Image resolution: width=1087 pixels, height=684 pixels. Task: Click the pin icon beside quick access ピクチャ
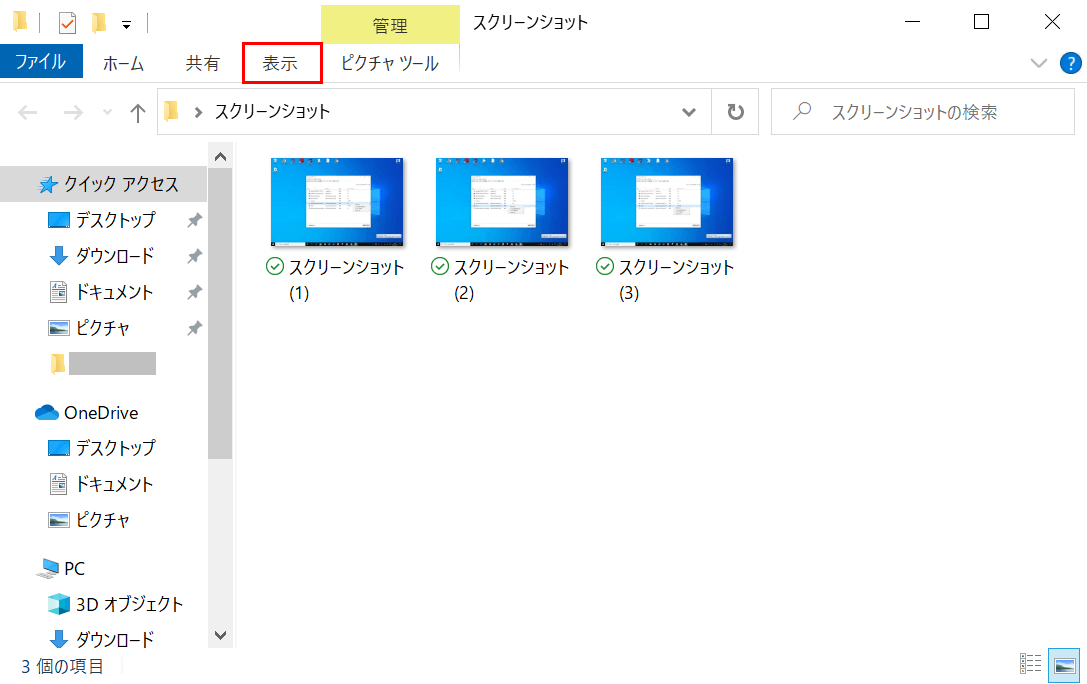(195, 328)
